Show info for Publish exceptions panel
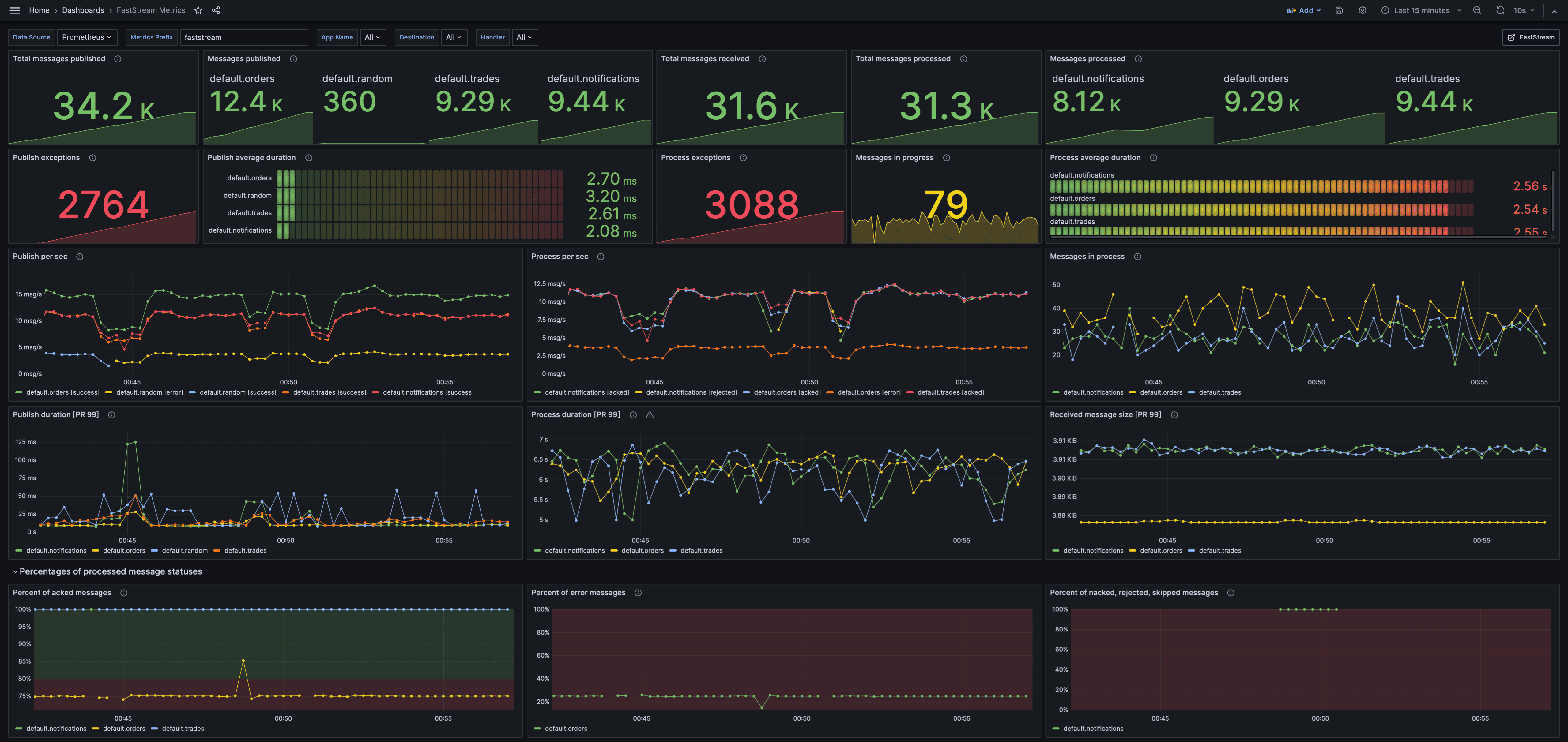This screenshot has width=1568, height=742. tap(92, 158)
